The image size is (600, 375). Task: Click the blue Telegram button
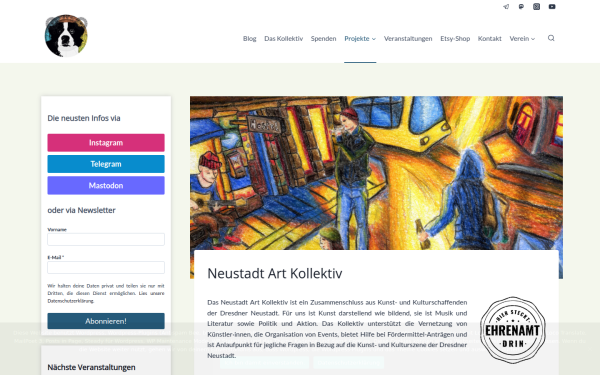pos(106,164)
